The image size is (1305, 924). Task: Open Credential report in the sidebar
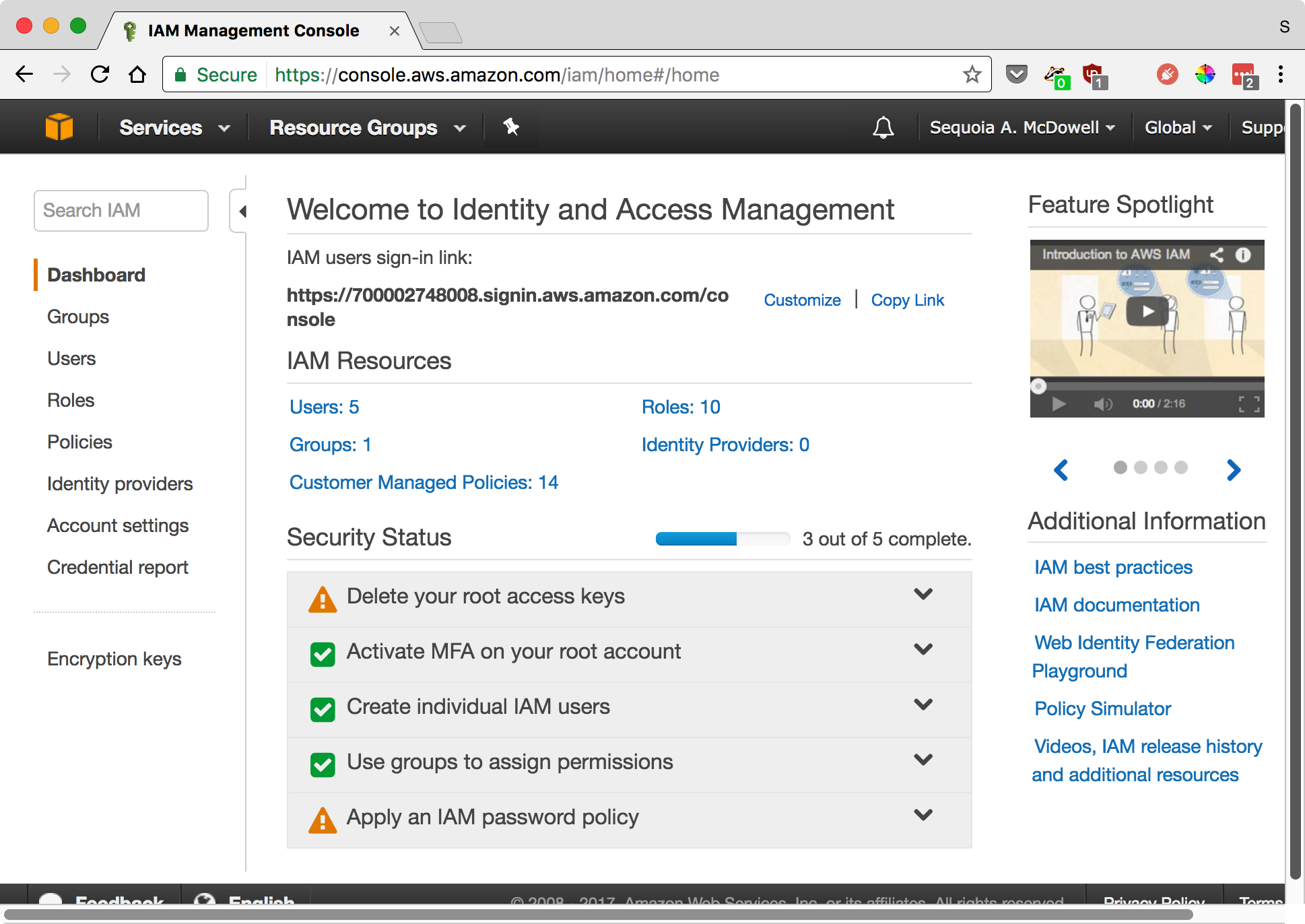point(118,567)
